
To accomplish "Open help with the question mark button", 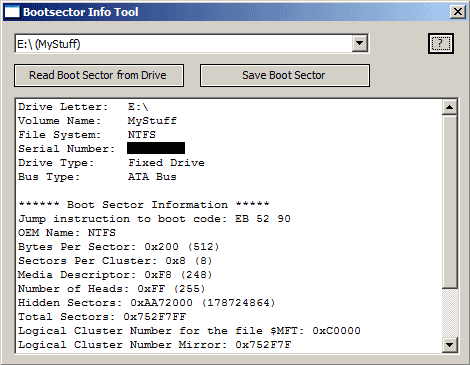I will click(441, 44).
